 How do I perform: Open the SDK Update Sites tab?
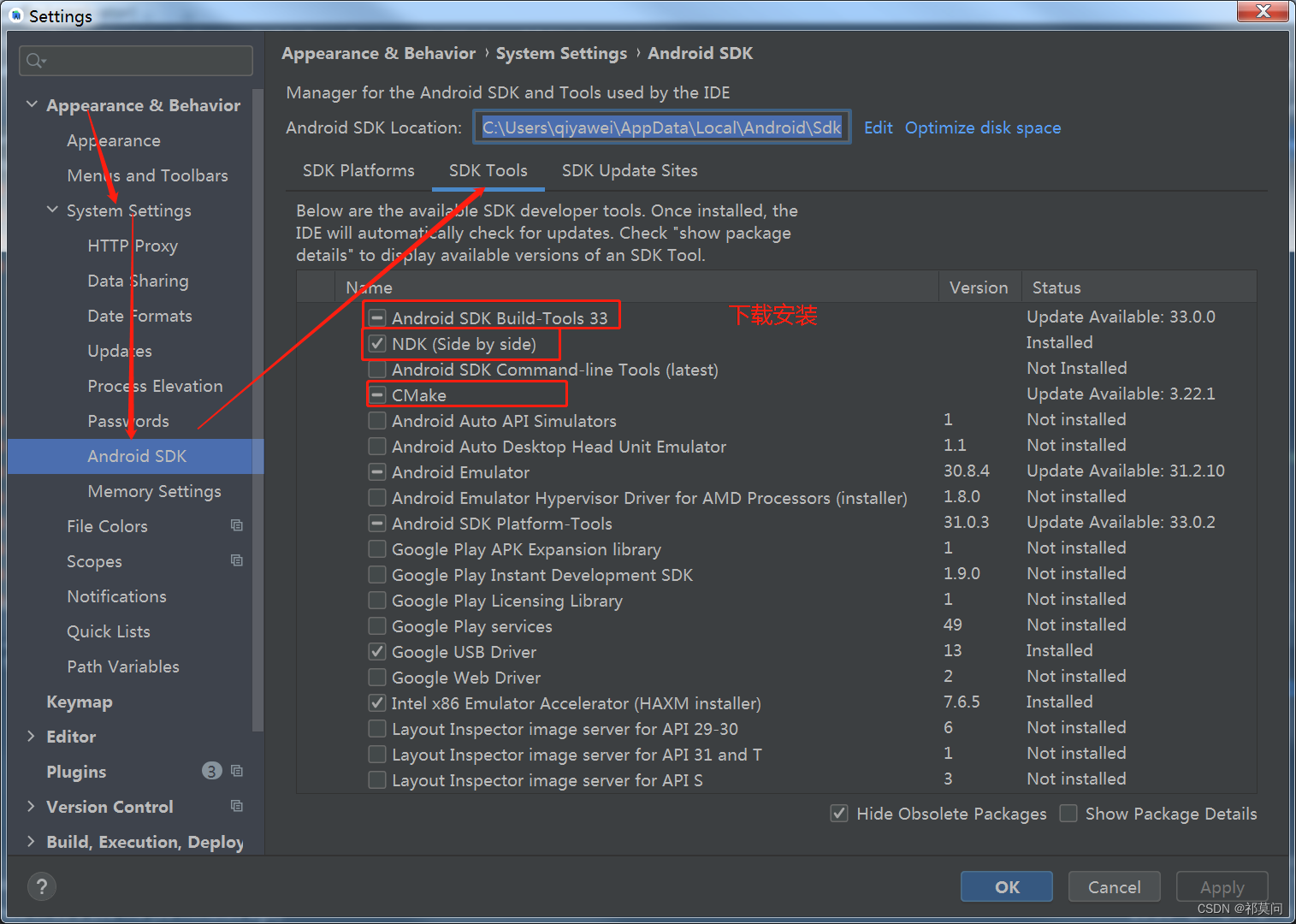630,170
